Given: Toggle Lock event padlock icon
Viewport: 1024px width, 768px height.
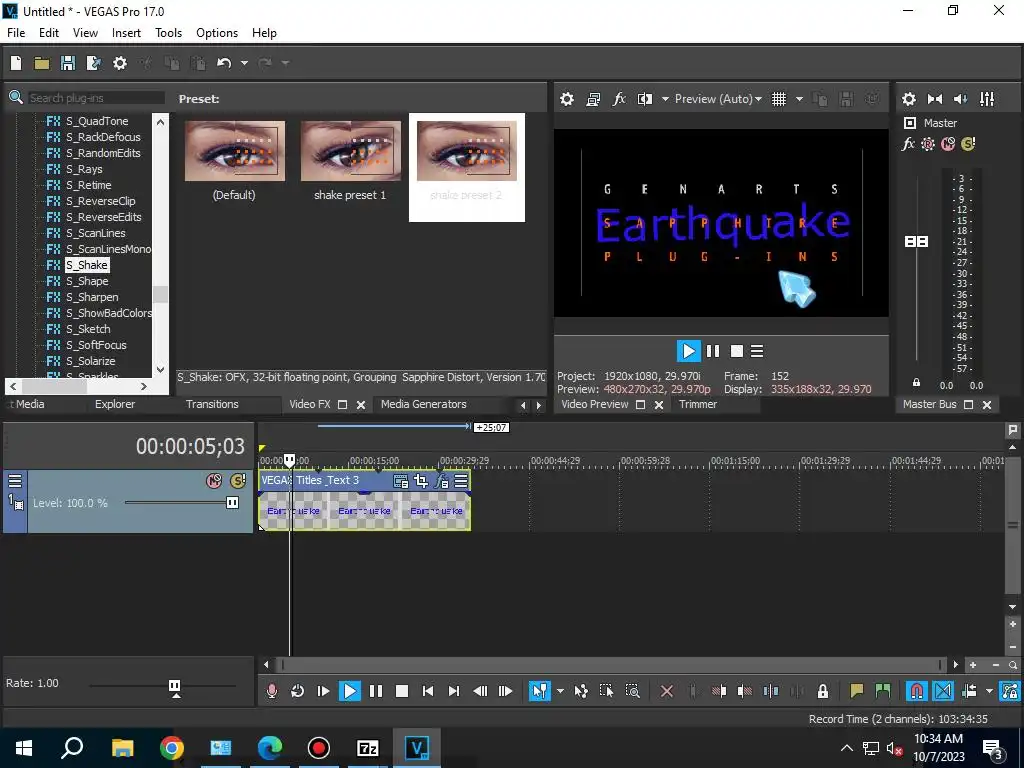Looking at the screenshot, I should tap(823, 691).
